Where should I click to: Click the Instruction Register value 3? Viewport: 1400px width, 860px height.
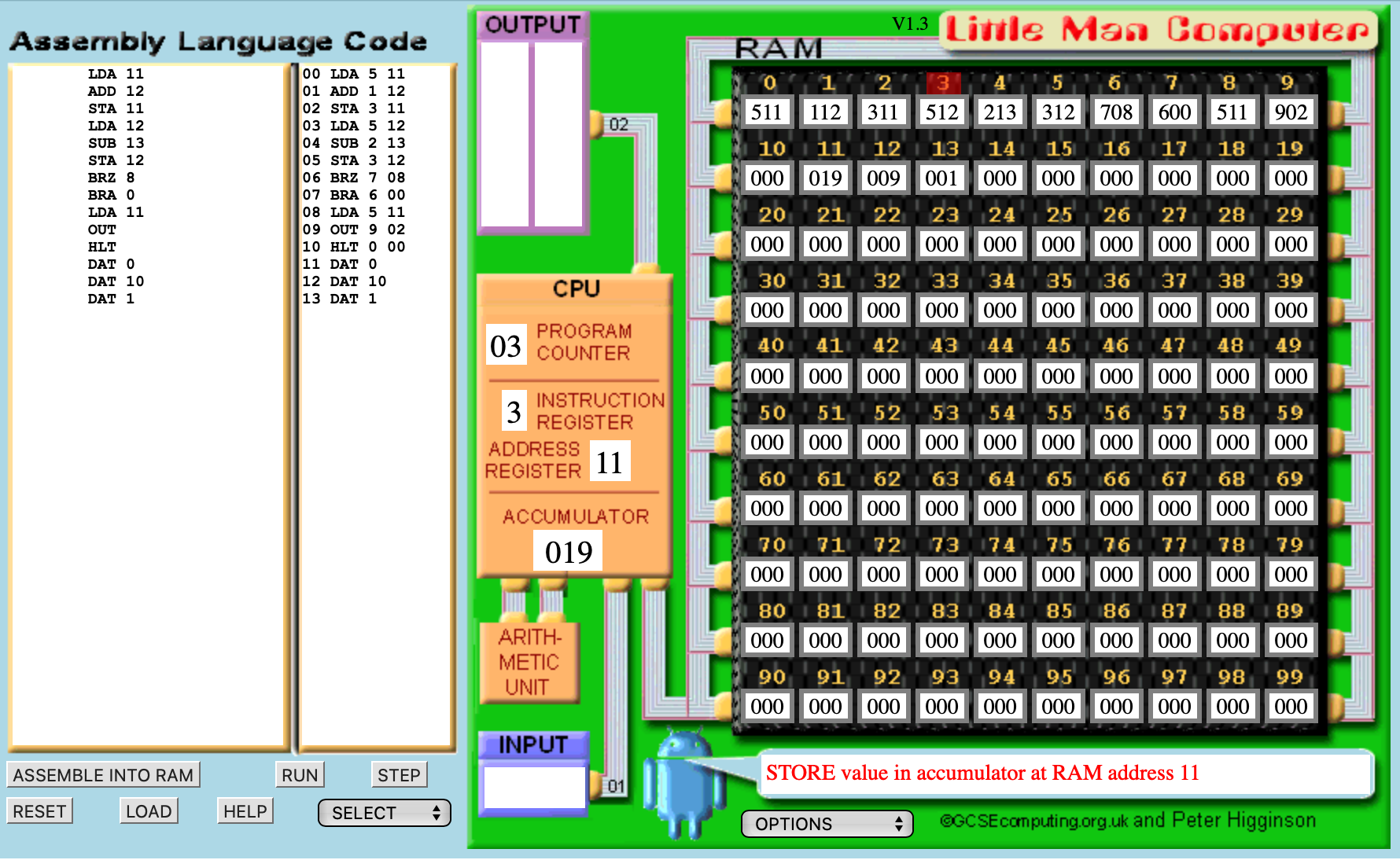pos(514,411)
